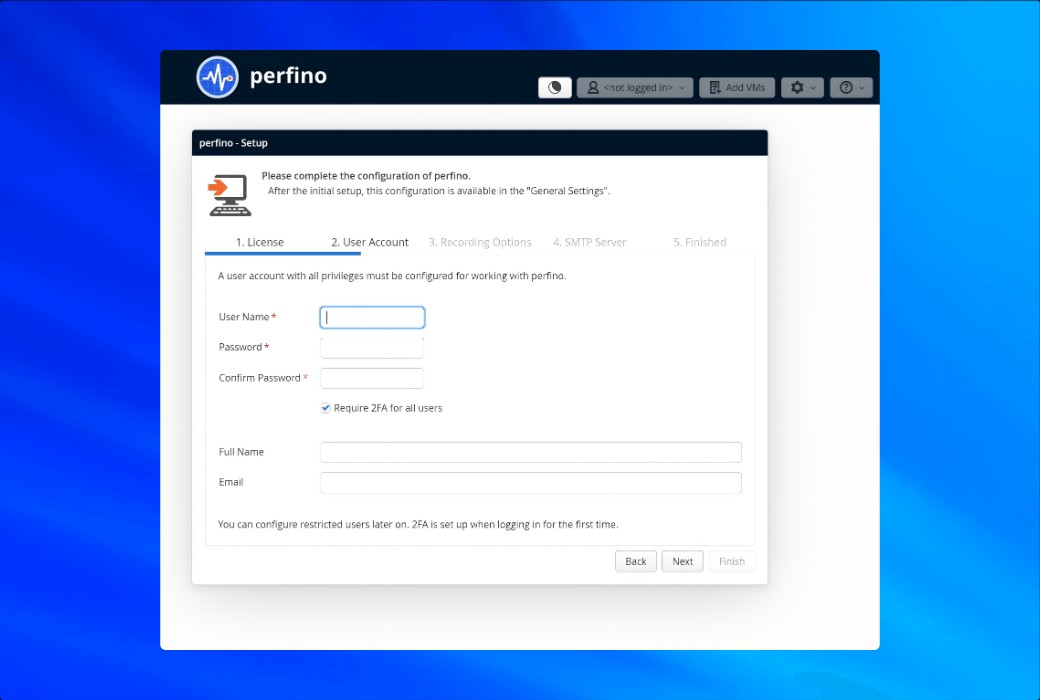The image size is (1040, 700).
Task: Focus the User Name input field
Action: pyautogui.click(x=372, y=317)
